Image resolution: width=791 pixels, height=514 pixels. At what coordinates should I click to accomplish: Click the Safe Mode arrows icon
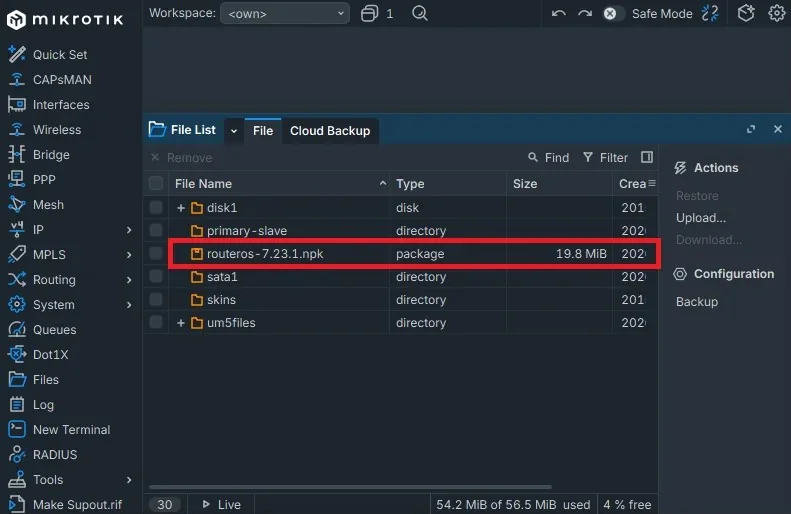click(x=710, y=13)
